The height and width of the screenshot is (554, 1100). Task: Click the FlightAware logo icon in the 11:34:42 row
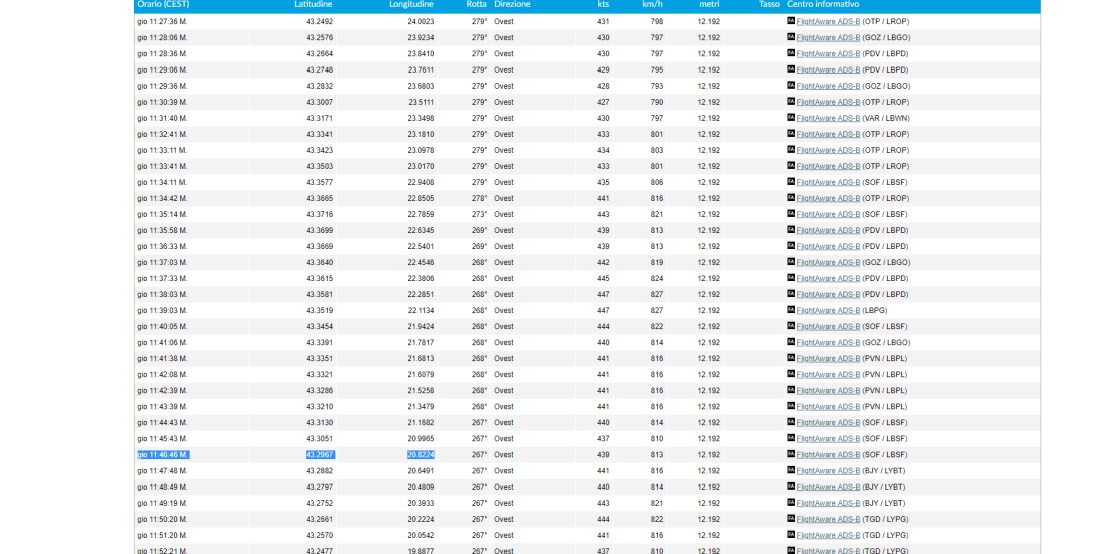791,198
